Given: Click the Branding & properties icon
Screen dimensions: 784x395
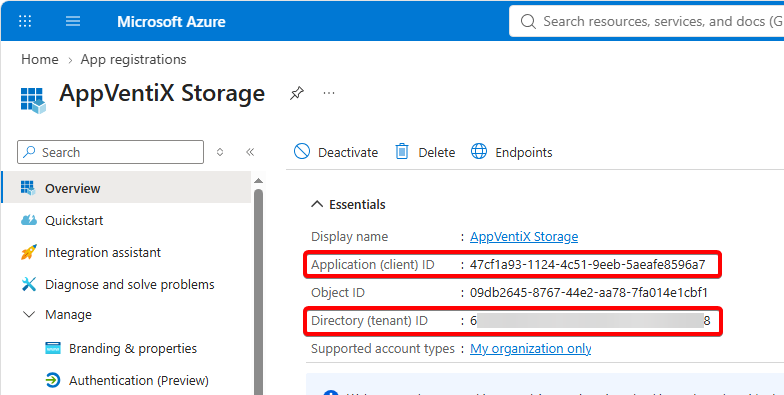Looking at the screenshot, I should click(x=53, y=348).
